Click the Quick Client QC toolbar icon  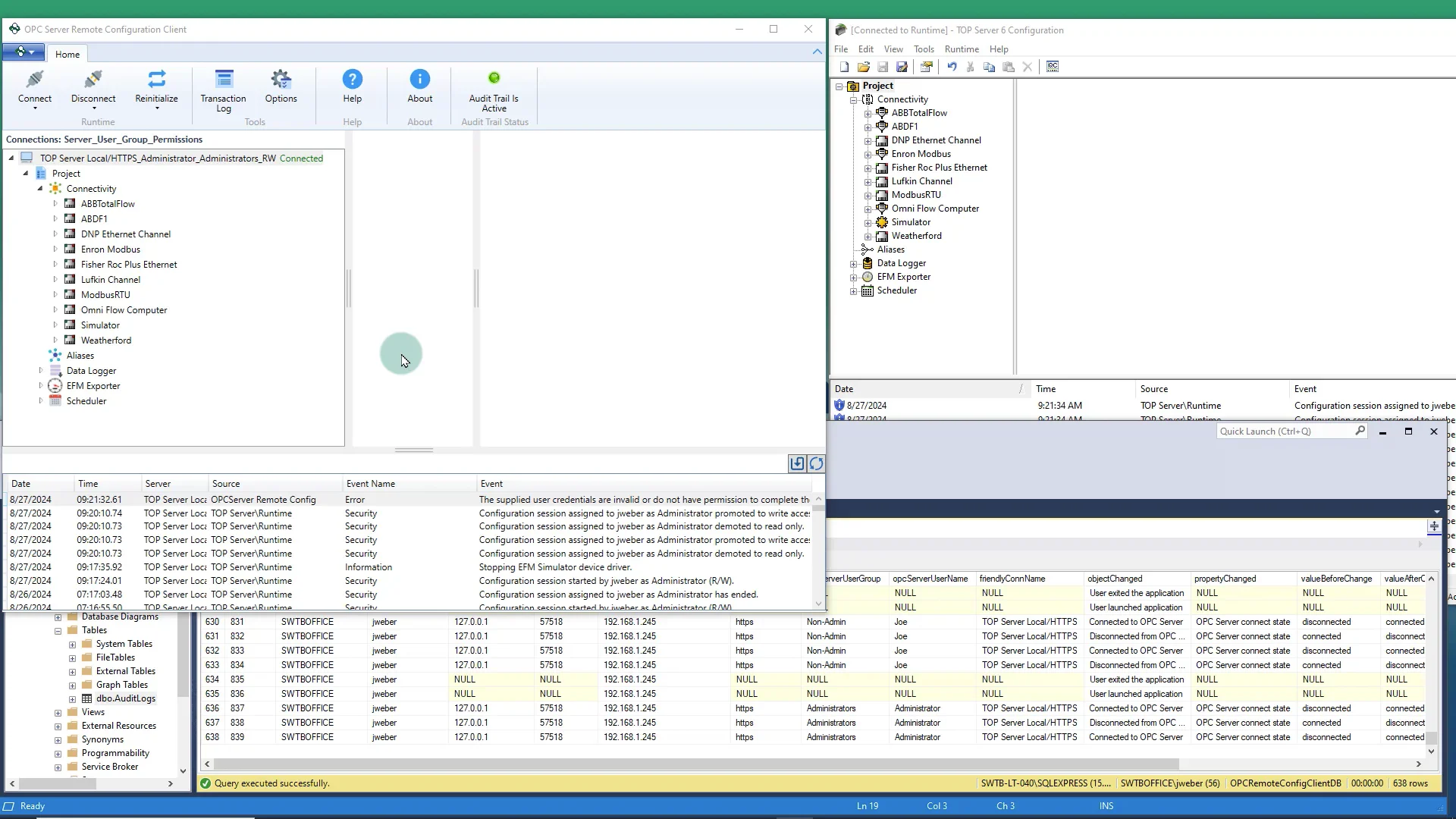click(x=1053, y=67)
